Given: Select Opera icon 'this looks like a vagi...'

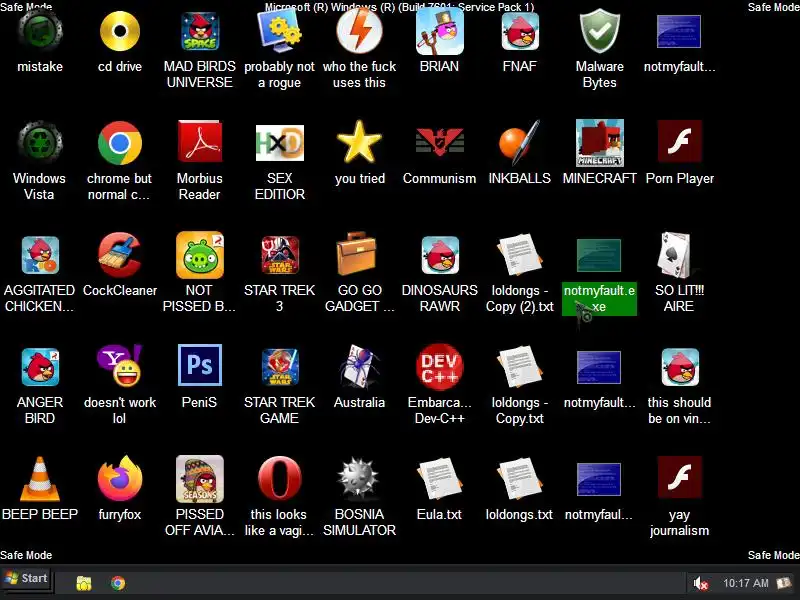Looking at the screenshot, I should pos(280,478).
